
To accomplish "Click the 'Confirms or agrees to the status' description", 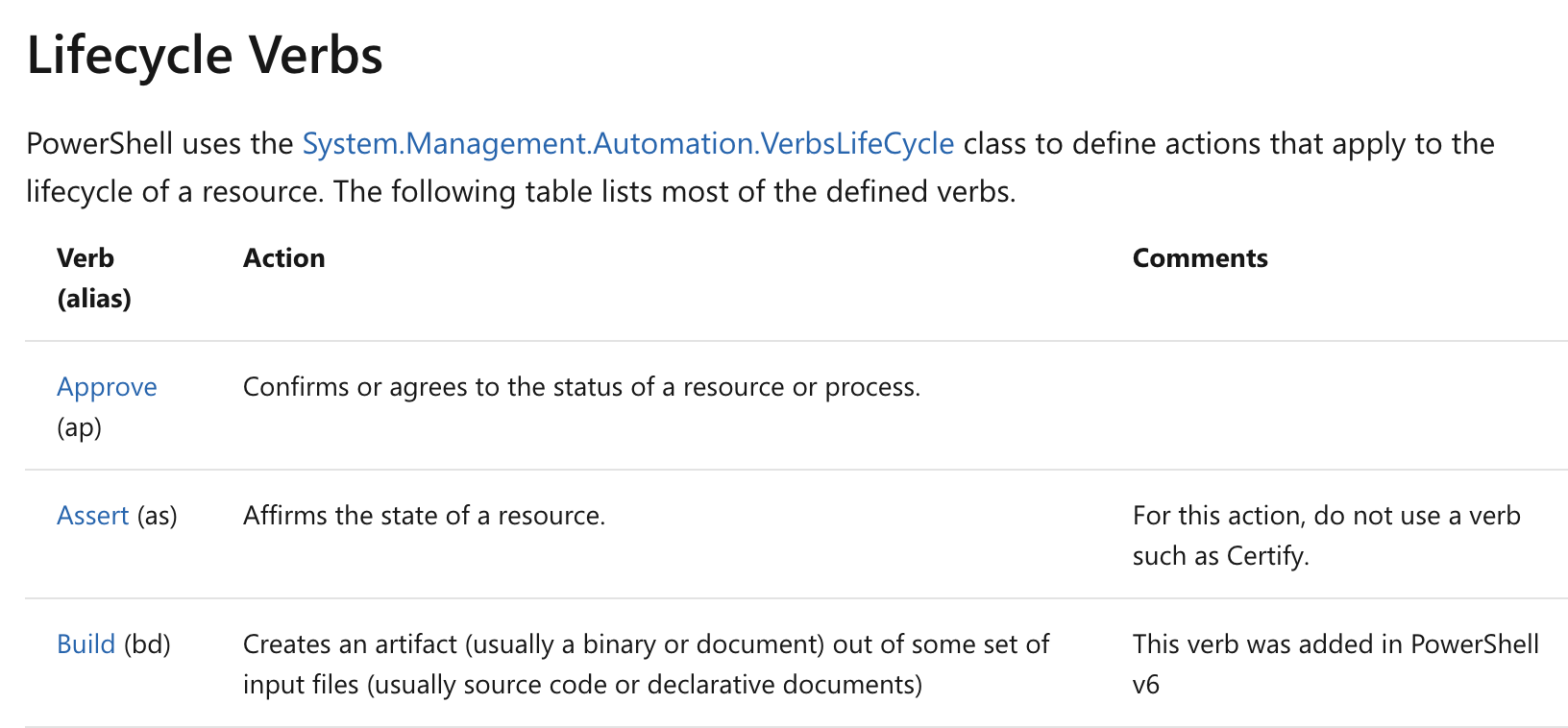I will tap(582, 387).
